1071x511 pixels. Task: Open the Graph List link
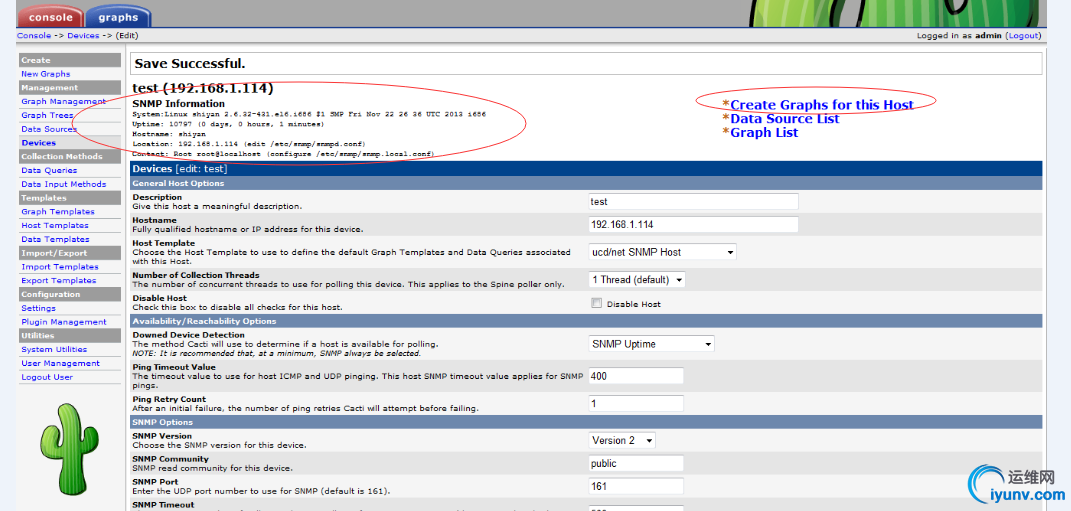click(764, 133)
